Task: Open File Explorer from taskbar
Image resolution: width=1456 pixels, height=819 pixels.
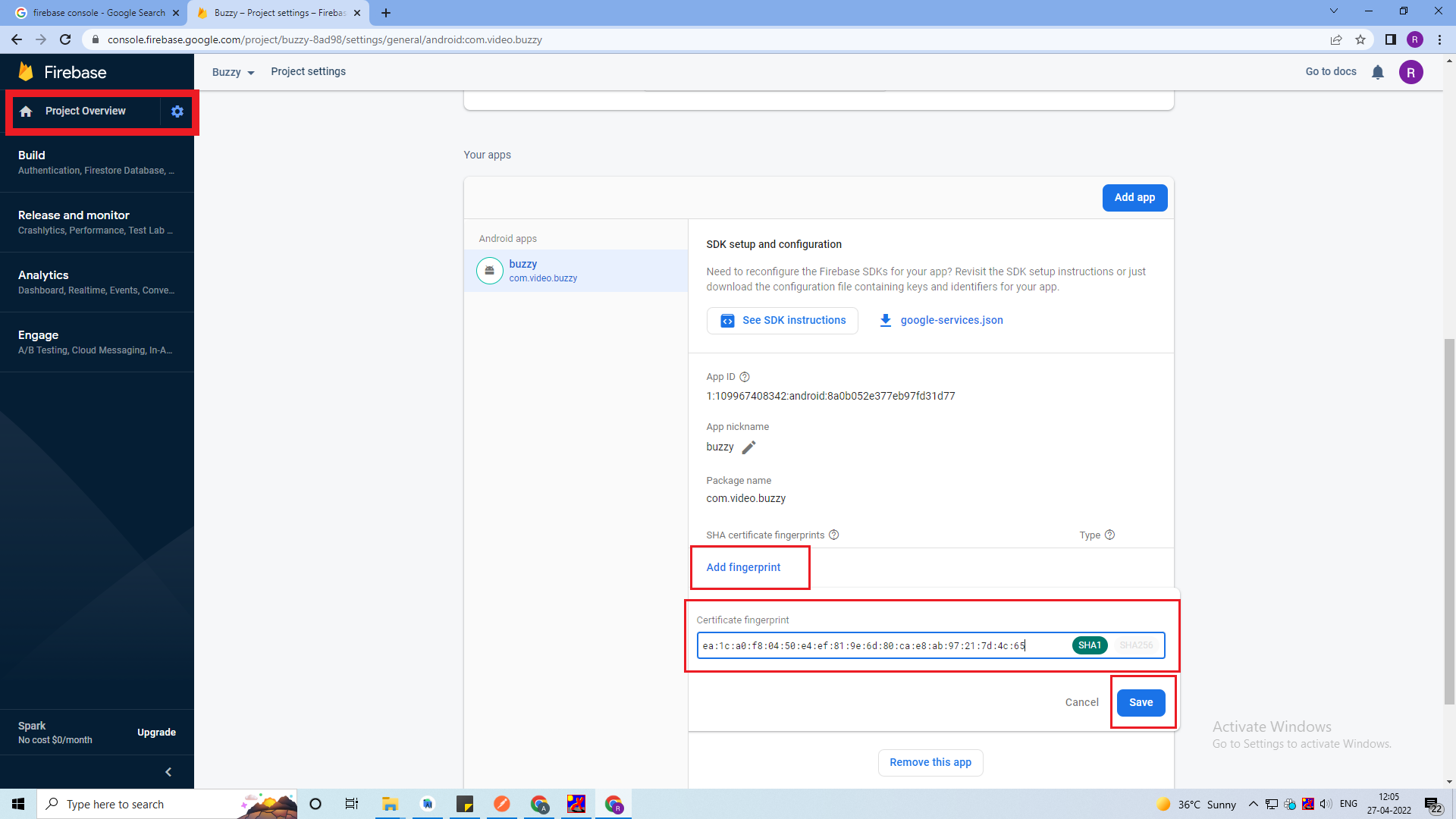Action: 390,804
